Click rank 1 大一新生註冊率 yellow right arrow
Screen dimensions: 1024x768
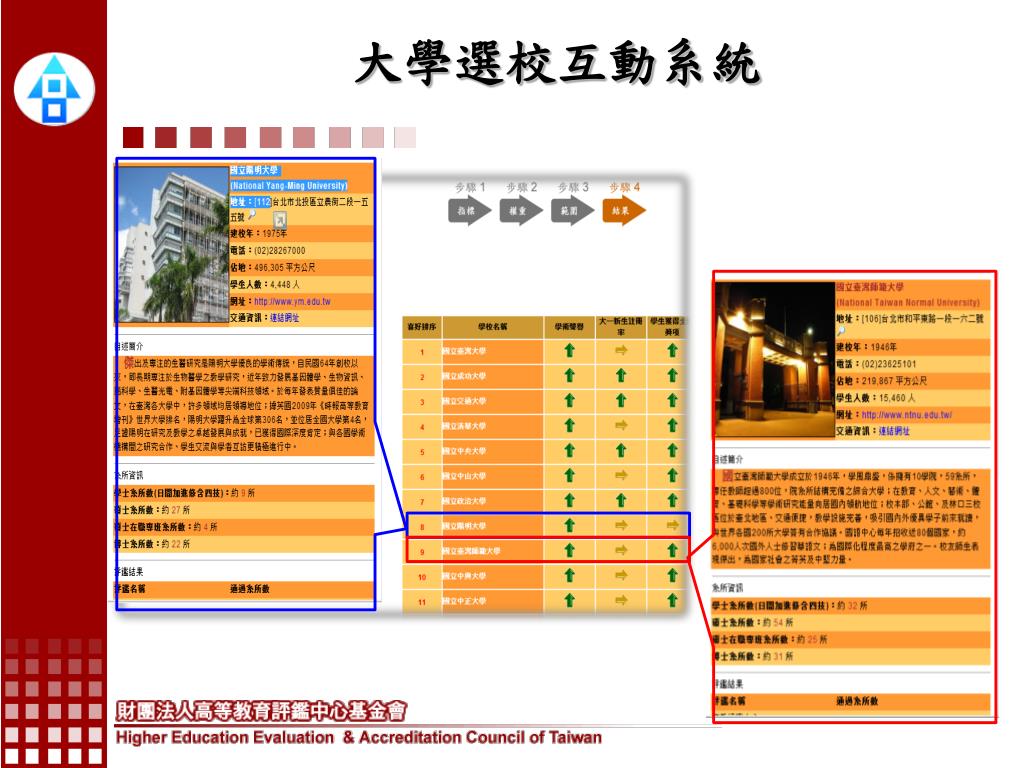[x=621, y=351]
